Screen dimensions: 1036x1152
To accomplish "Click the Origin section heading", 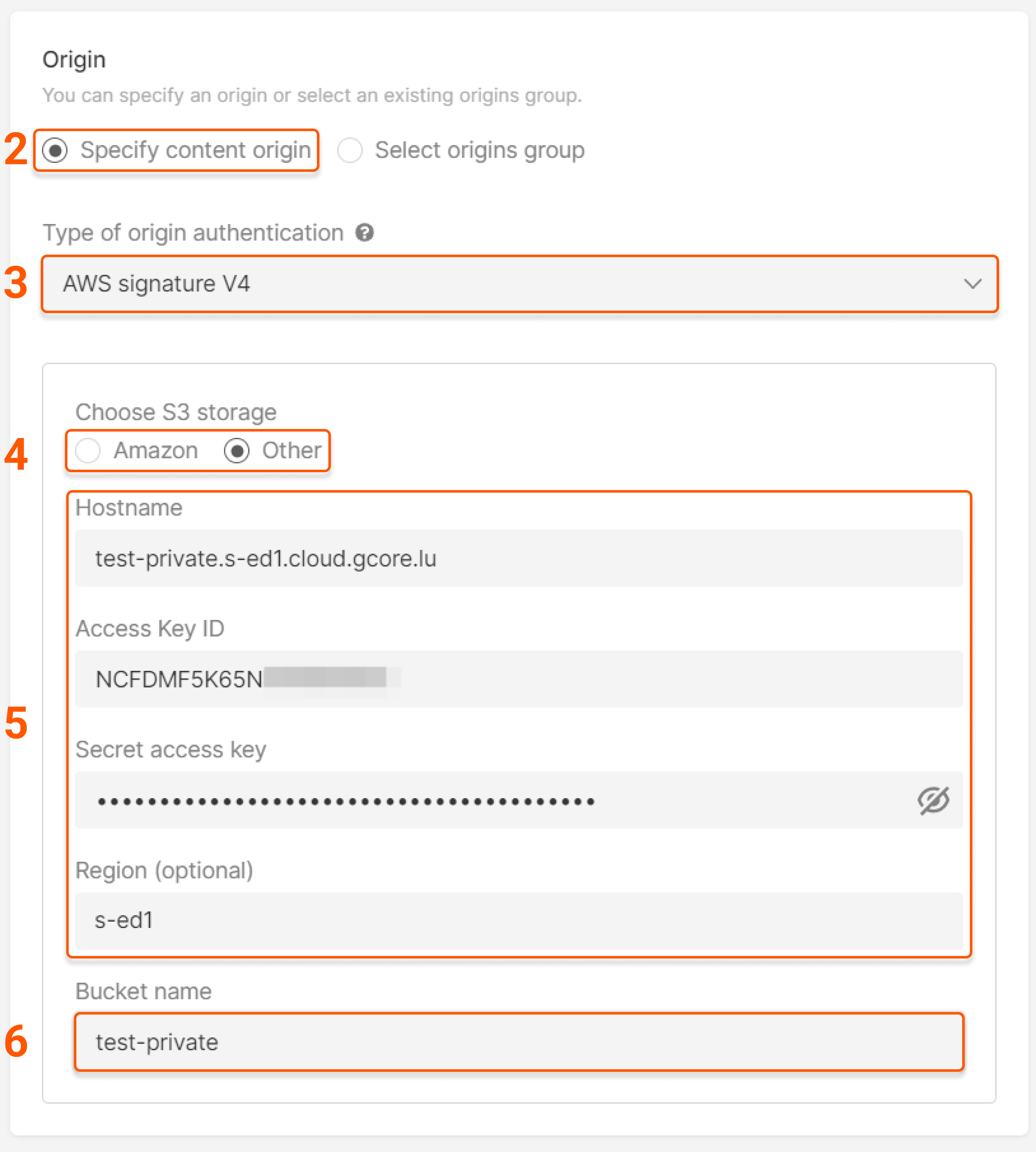I will (74, 59).
